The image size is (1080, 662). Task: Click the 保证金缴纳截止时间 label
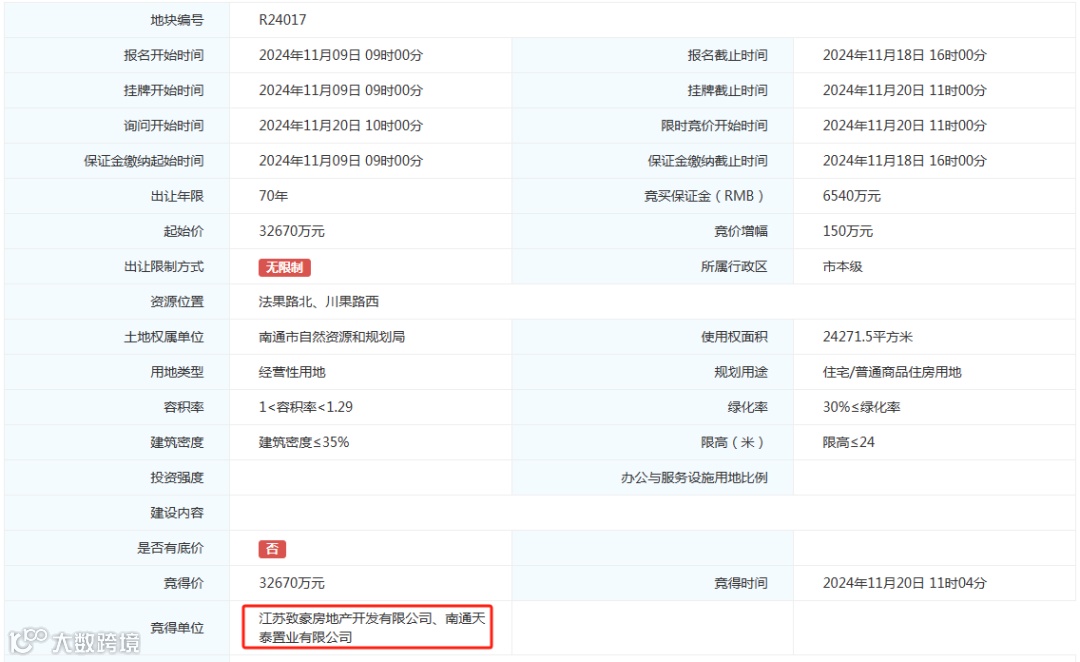click(x=707, y=161)
